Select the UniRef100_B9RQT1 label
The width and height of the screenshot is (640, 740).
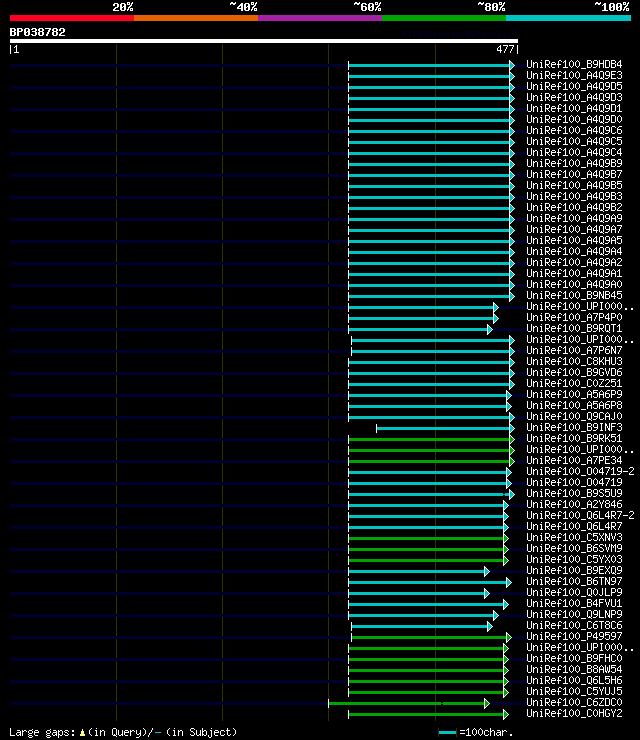click(x=574, y=328)
